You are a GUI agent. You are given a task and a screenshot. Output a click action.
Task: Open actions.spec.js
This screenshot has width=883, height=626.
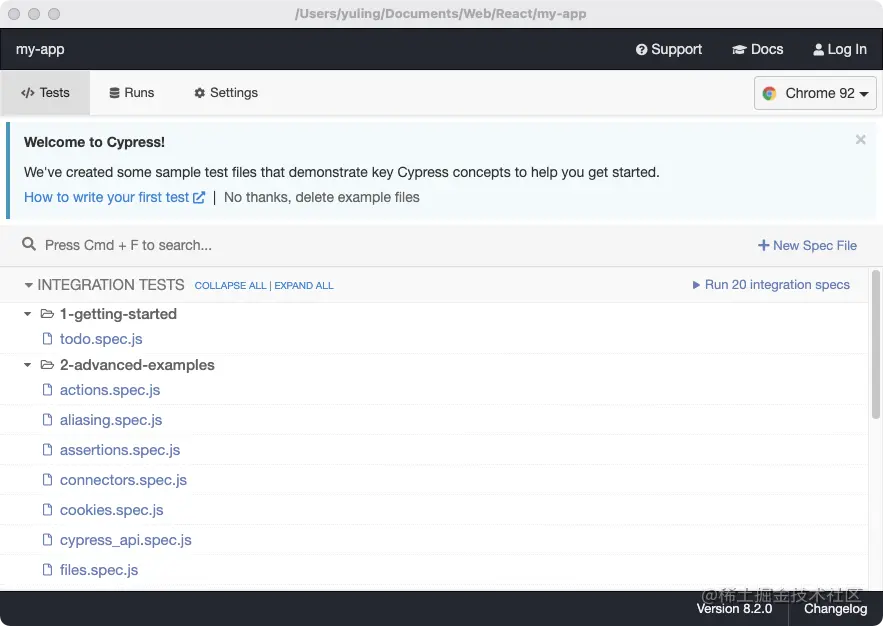[x=110, y=390]
